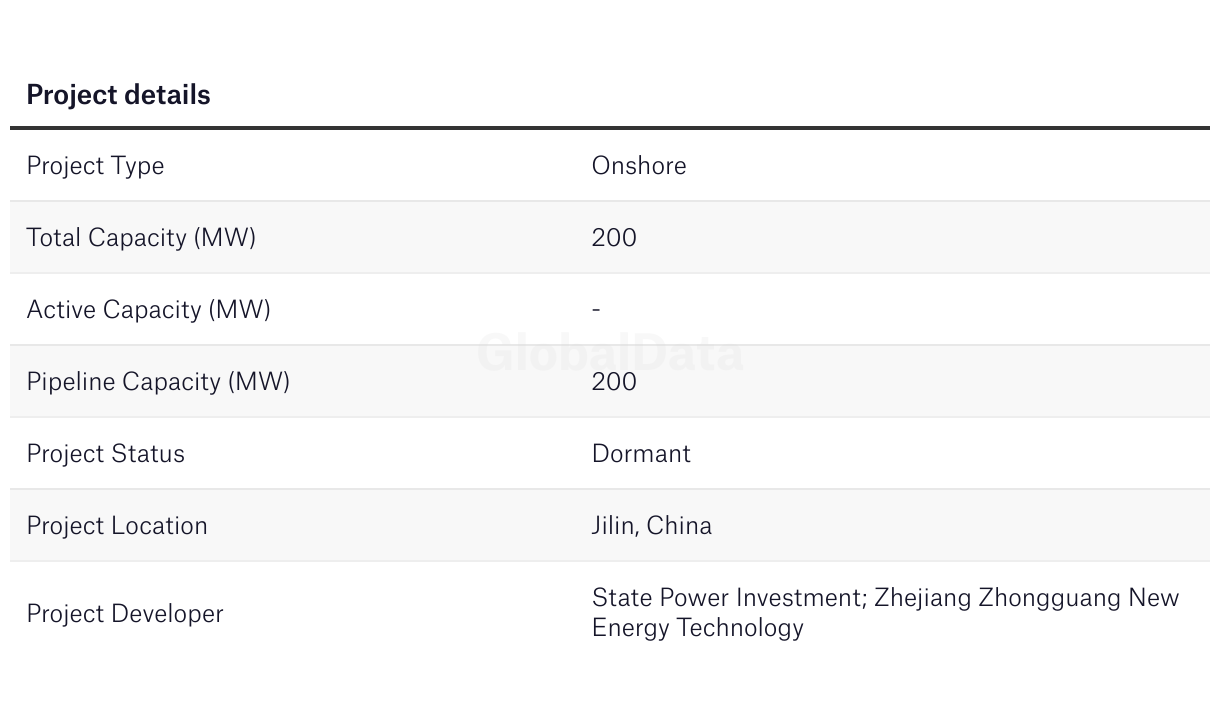The height and width of the screenshot is (704, 1220).
Task: Select the Project Location label
Action: point(117,526)
